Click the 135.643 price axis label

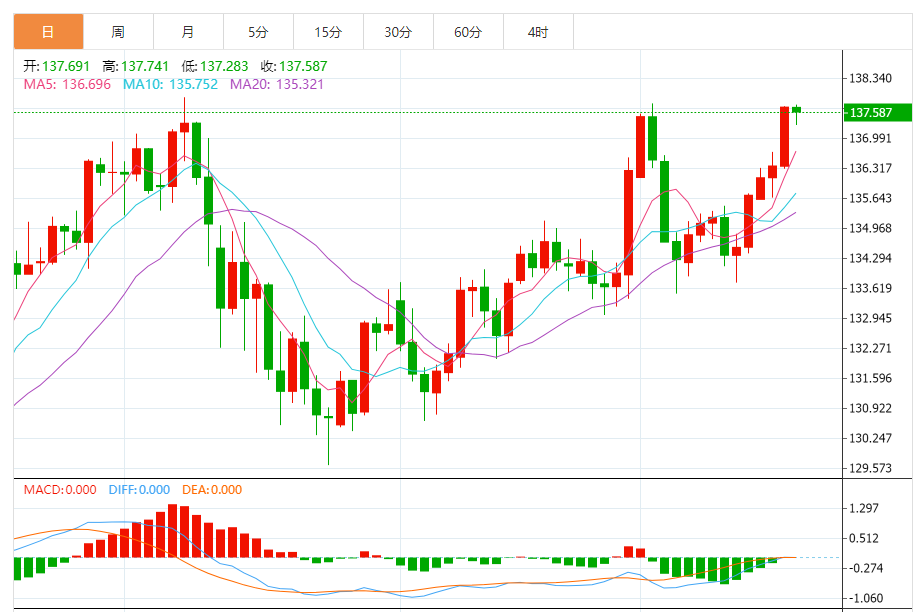click(x=870, y=198)
